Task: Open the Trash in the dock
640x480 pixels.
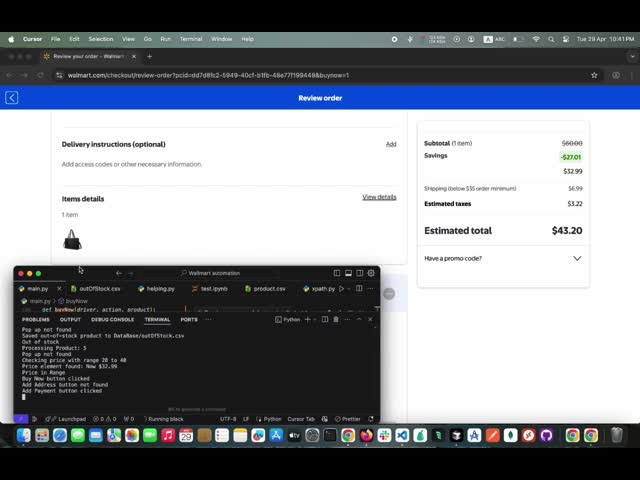Action: (x=617, y=436)
